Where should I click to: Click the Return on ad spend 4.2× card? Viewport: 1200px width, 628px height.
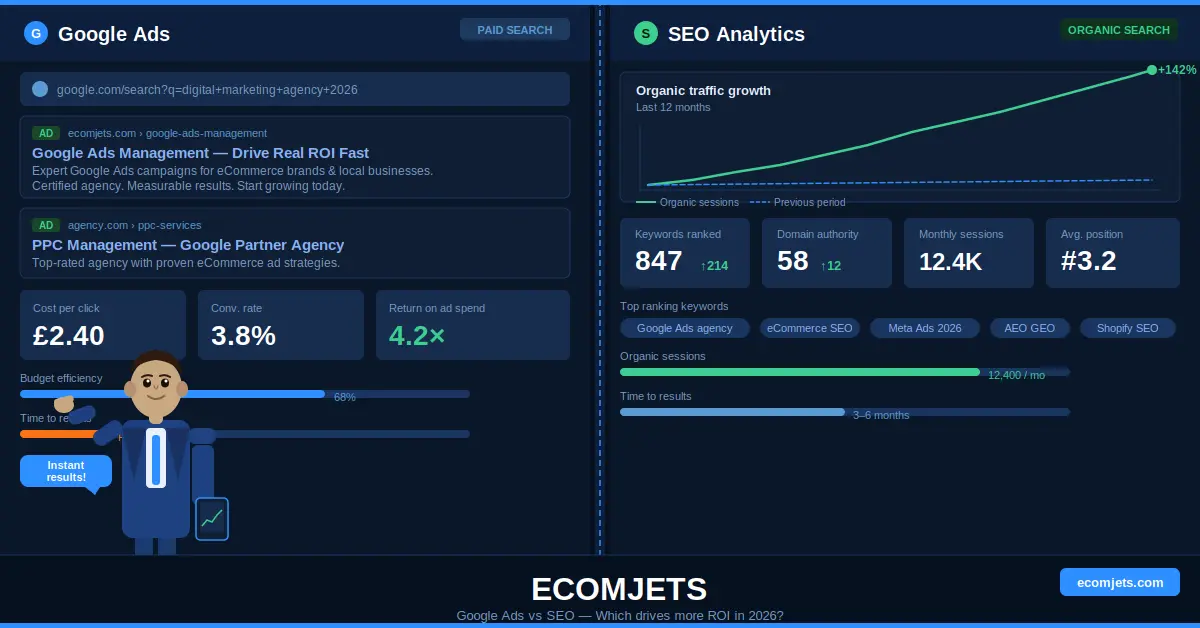click(x=473, y=325)
